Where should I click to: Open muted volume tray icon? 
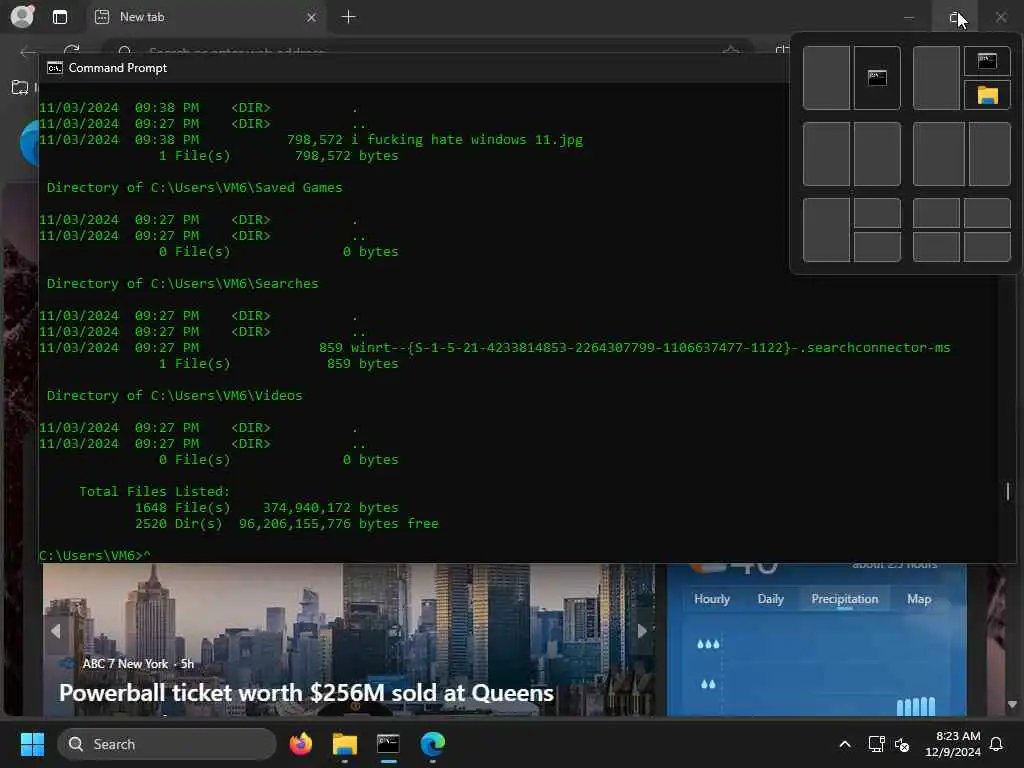click(902, 744)
